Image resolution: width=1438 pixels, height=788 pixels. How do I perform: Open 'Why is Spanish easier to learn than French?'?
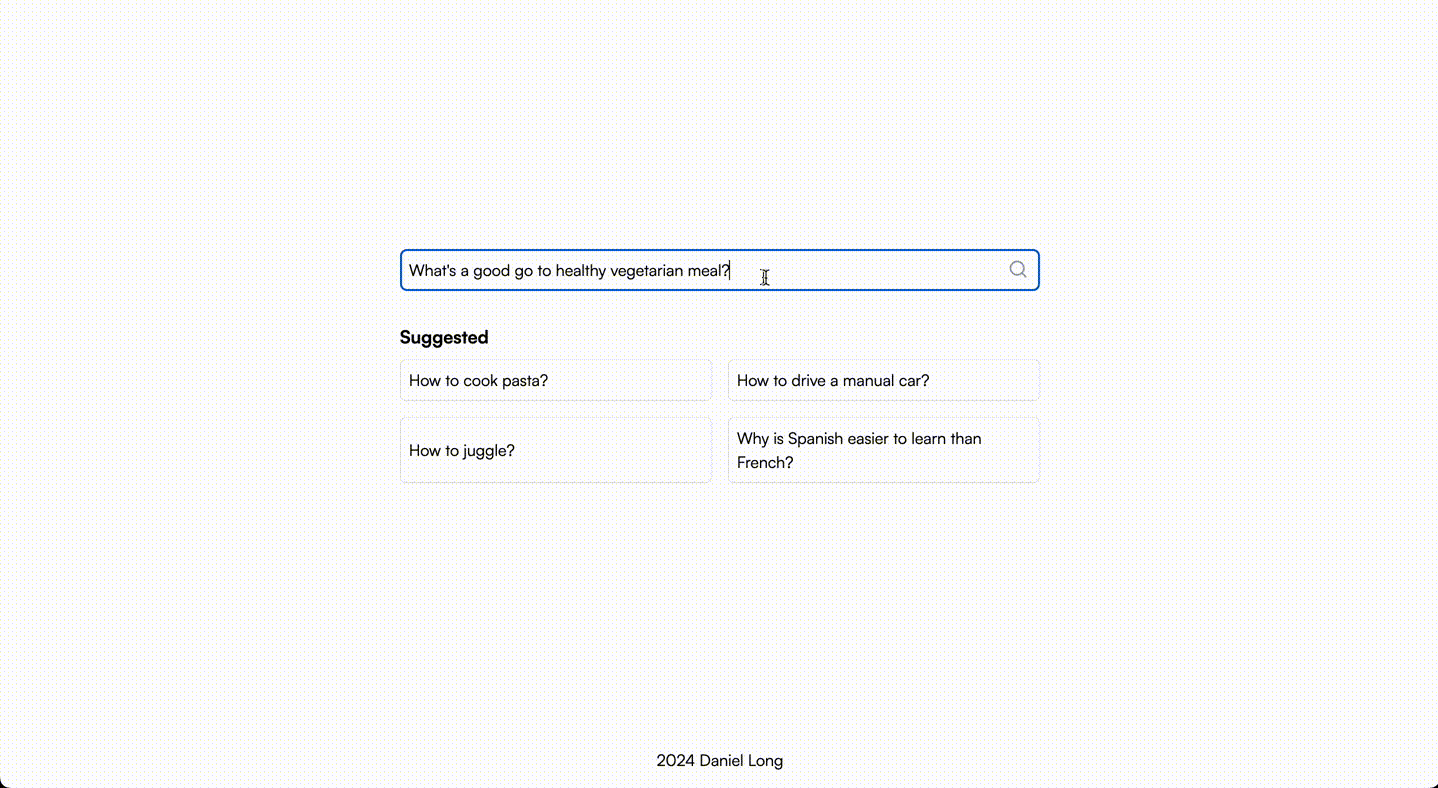coord(883,450)
